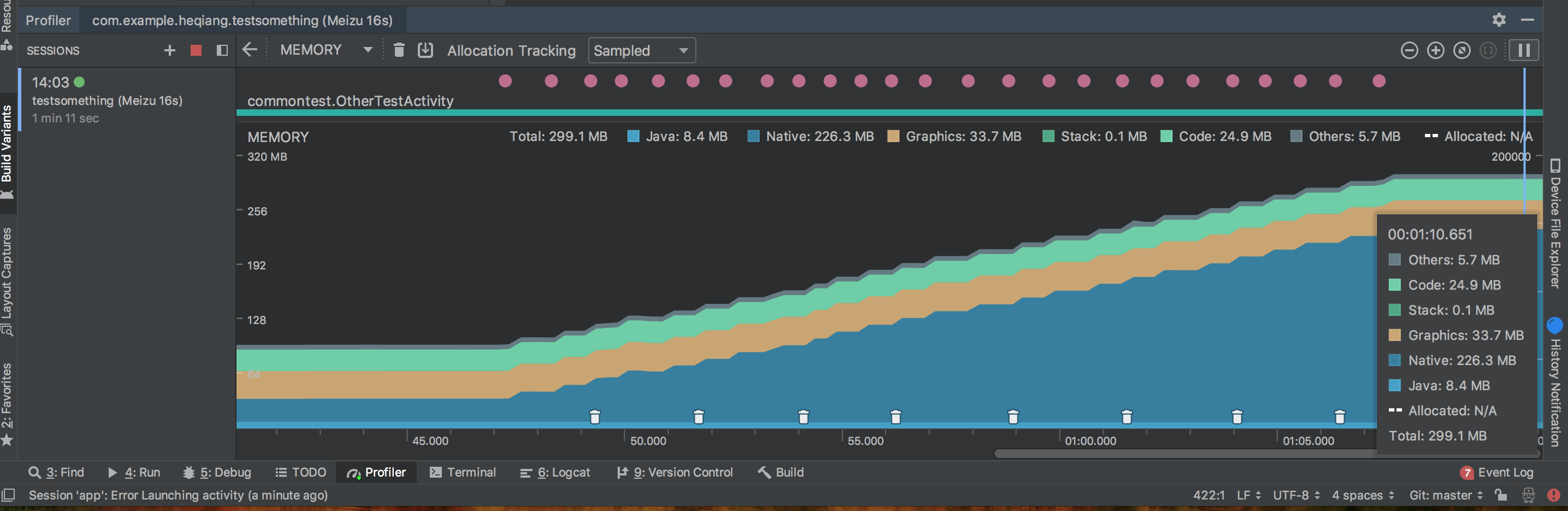Screen dimensions: 1568x511
Task: Stop the current profiling session
Action: [196, 50]
